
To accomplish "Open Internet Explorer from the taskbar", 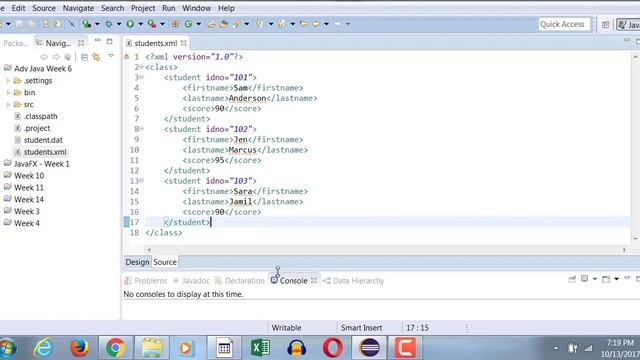I will click(43, 348).
